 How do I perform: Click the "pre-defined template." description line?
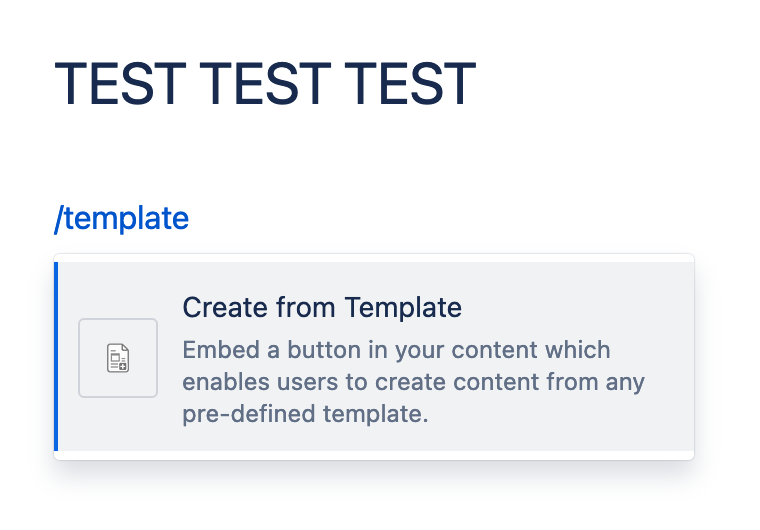click(305, 414)
